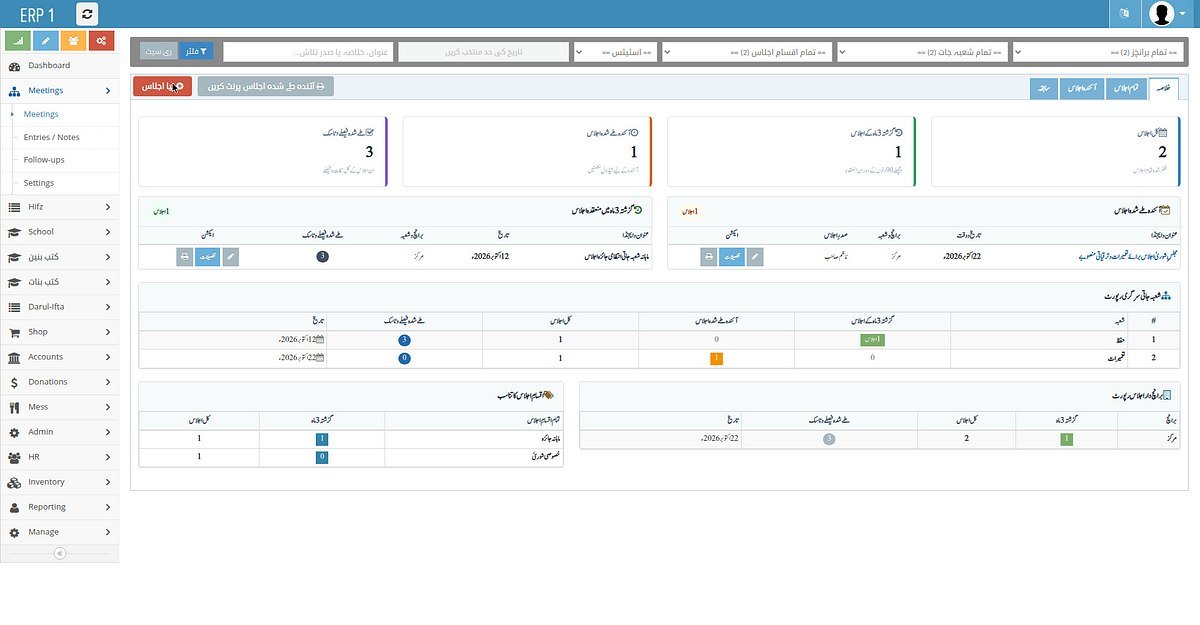Open the orange users shortcut icon

tap(73, 41)
